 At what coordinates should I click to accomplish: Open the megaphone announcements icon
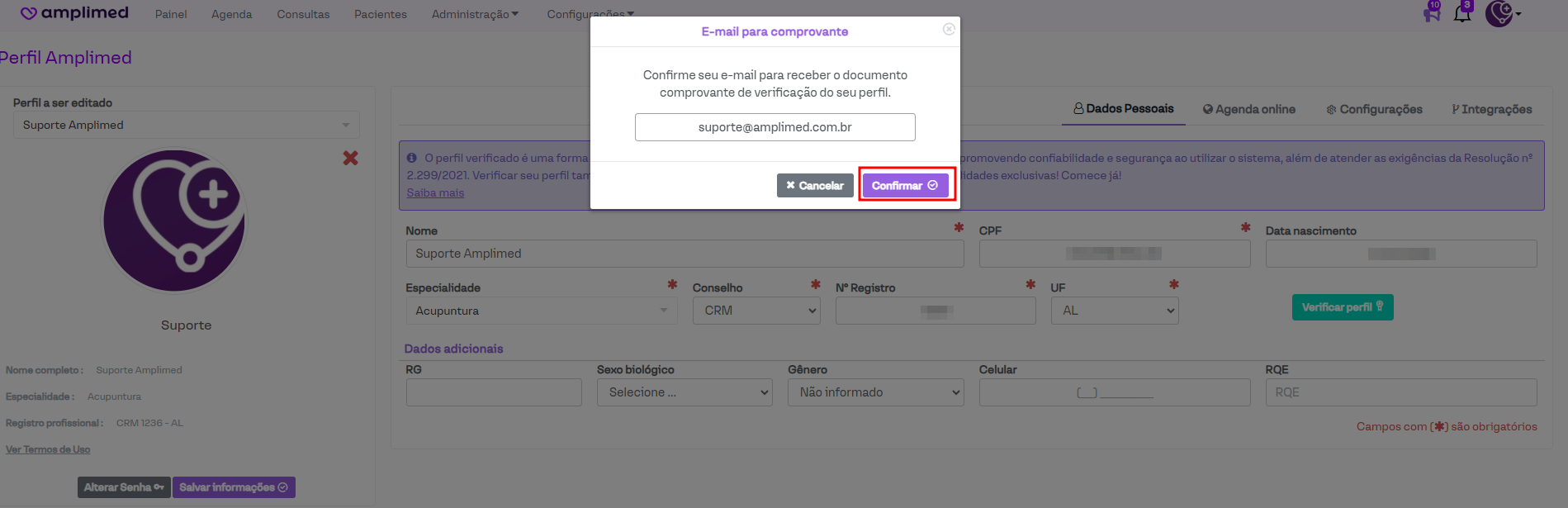tap(1432, 14)
